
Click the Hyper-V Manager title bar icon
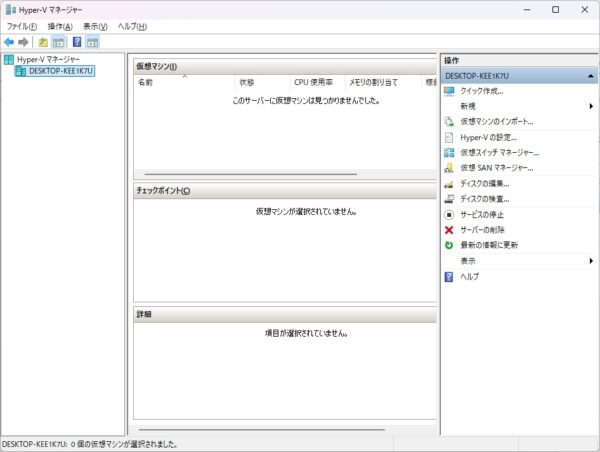point(11,10)
